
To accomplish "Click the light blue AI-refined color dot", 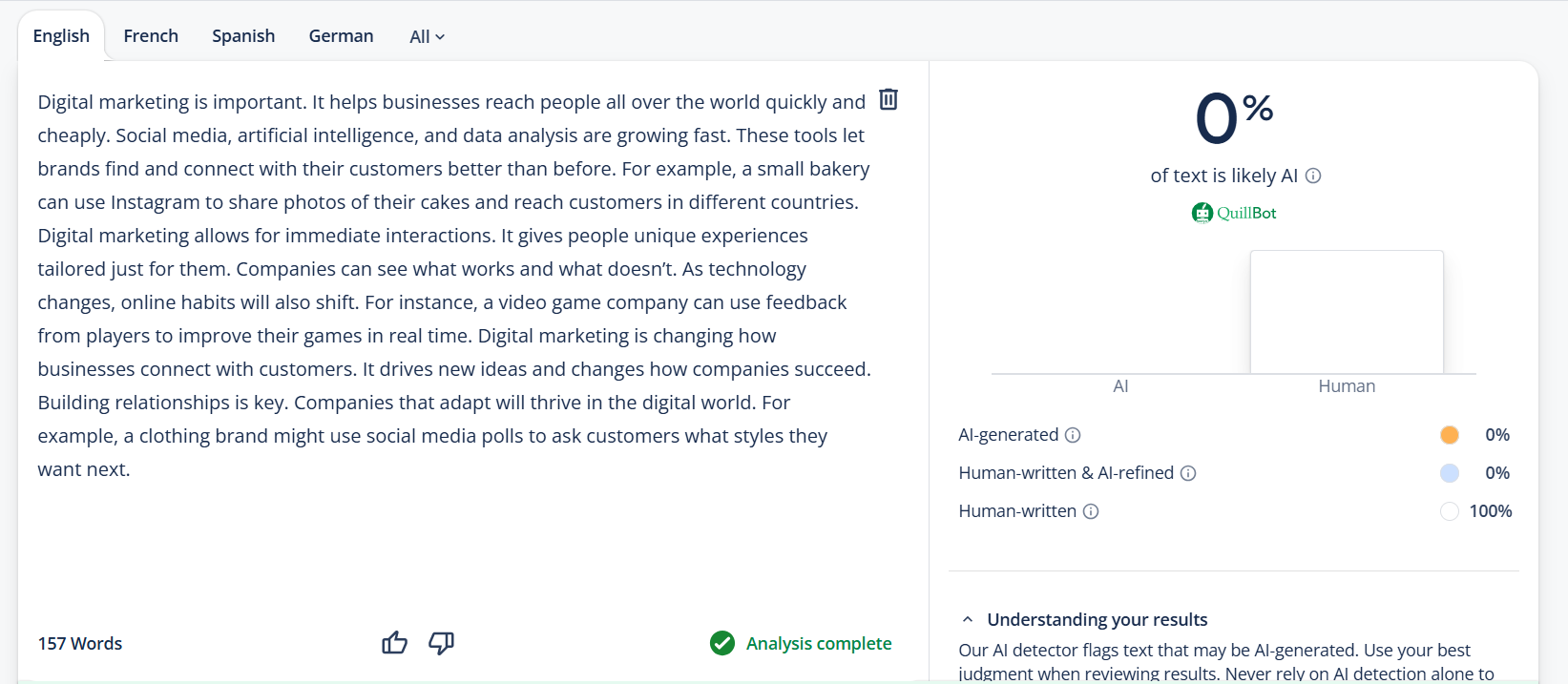I will pos(1449,473).
